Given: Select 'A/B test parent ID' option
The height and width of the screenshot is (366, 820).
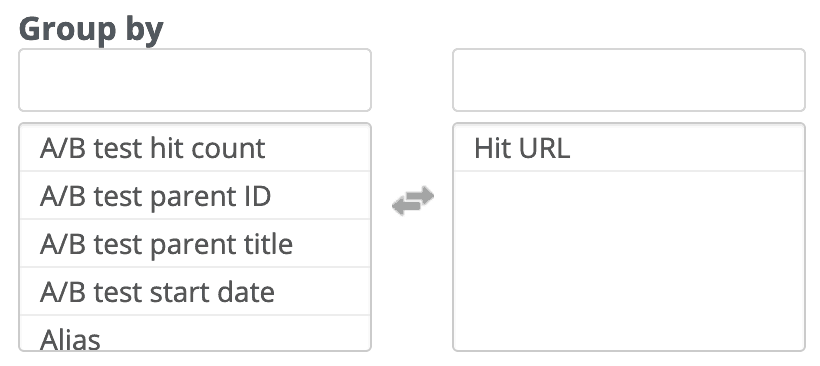Looking at the screenshot, I should pos(195,196).
